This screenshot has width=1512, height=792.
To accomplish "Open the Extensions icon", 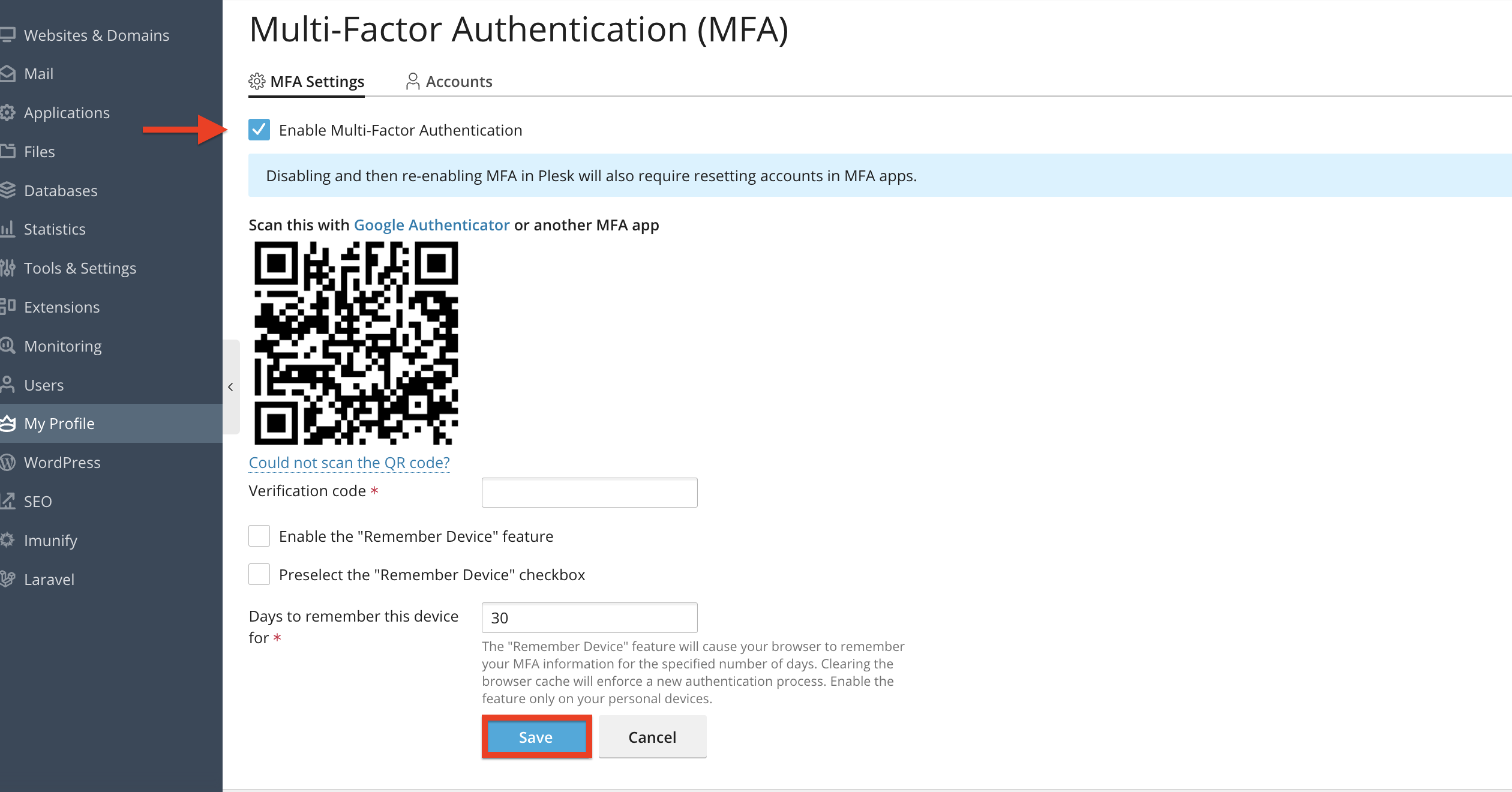I will point(8,307).
